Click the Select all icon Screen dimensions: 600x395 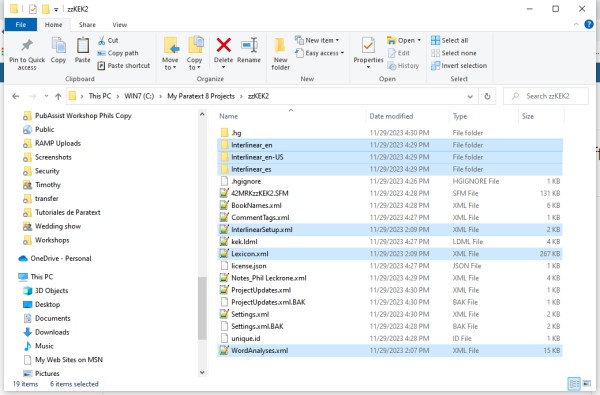tap(435, 40)
